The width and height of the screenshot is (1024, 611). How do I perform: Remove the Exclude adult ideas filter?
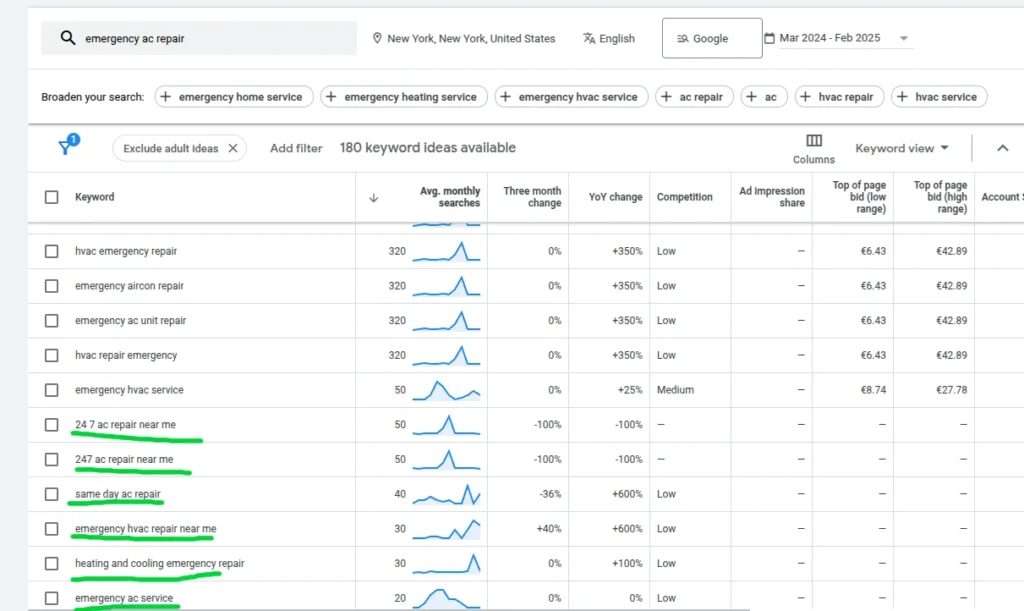tap(233, 148)
